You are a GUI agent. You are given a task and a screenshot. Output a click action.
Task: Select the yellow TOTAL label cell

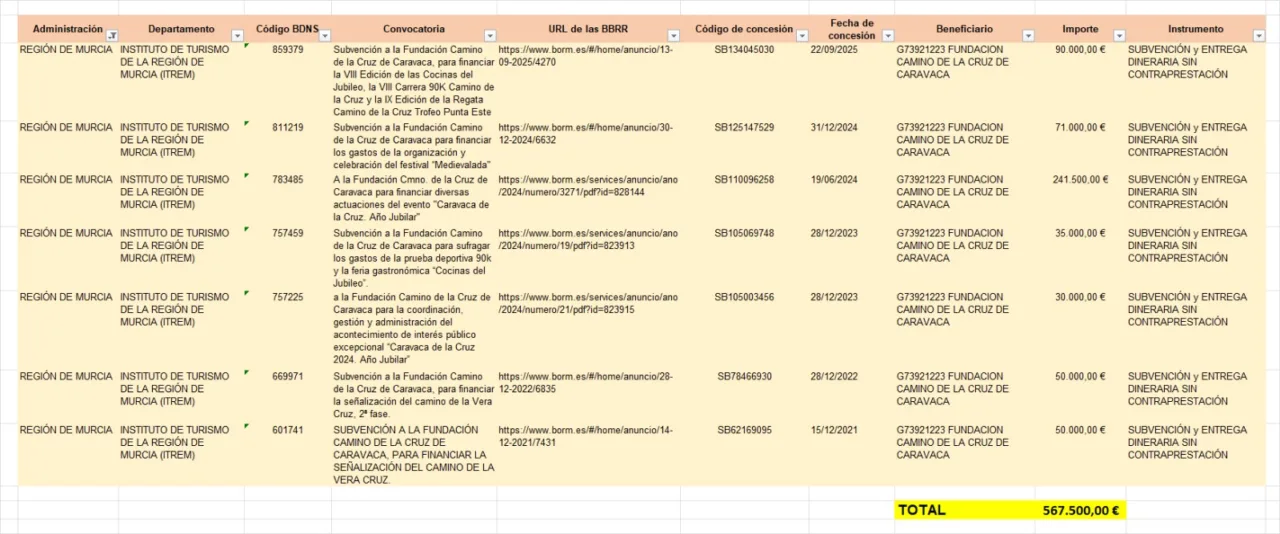[x=921, y=510]
